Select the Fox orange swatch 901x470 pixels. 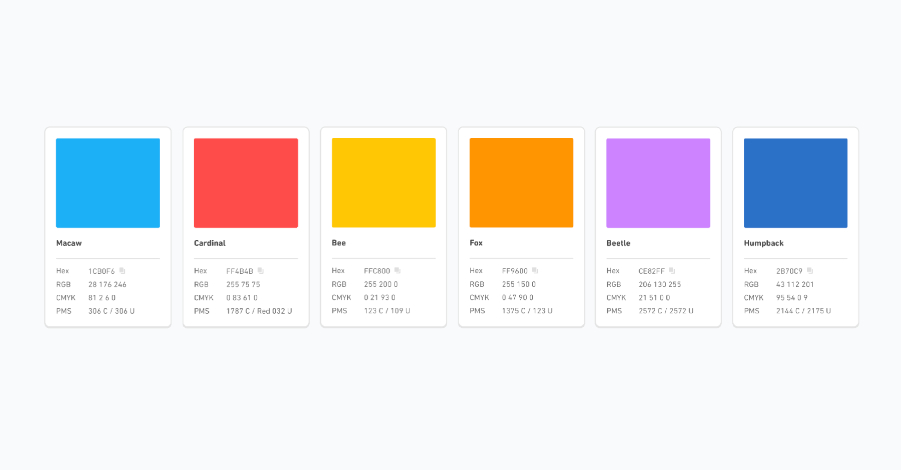[x=521, y=183]
